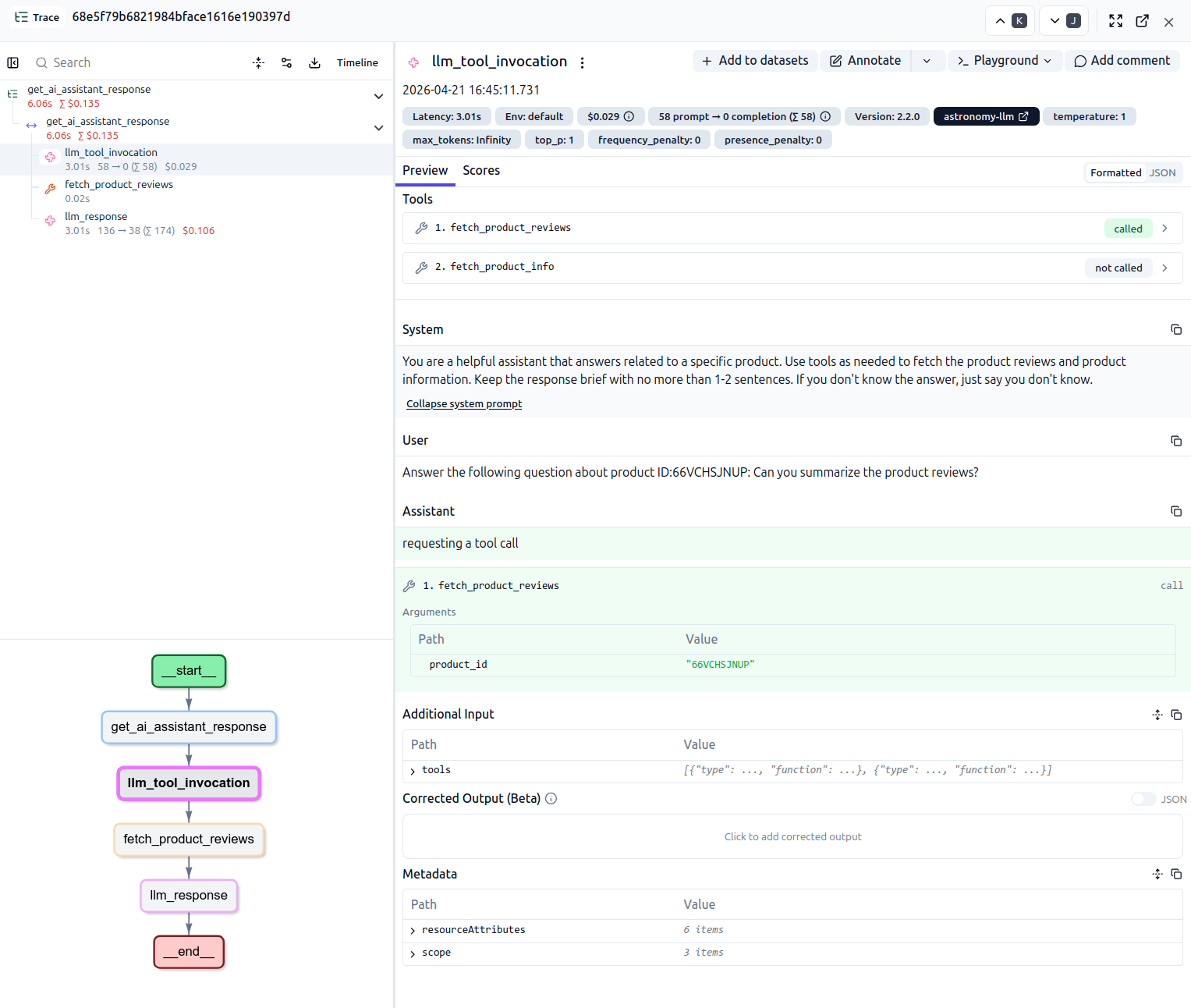Click the expand icon for Additional Input
1191x1008 pixels.
(1157, 715)
